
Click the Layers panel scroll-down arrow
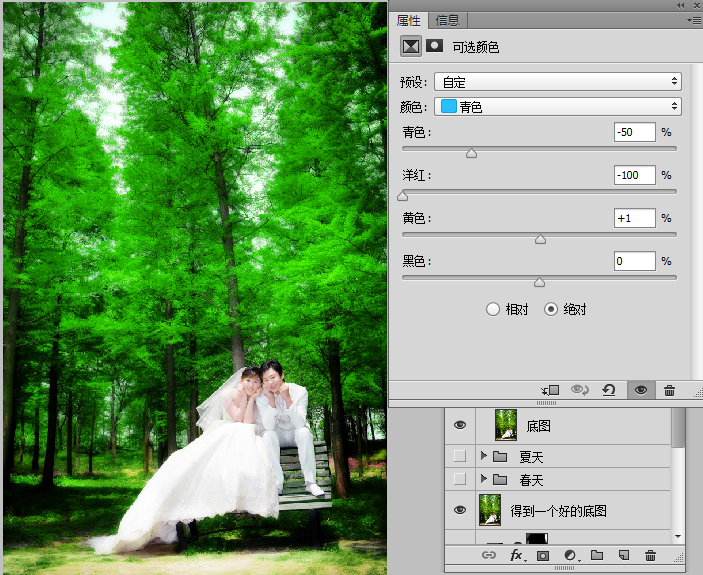click(x=678, y=536)
